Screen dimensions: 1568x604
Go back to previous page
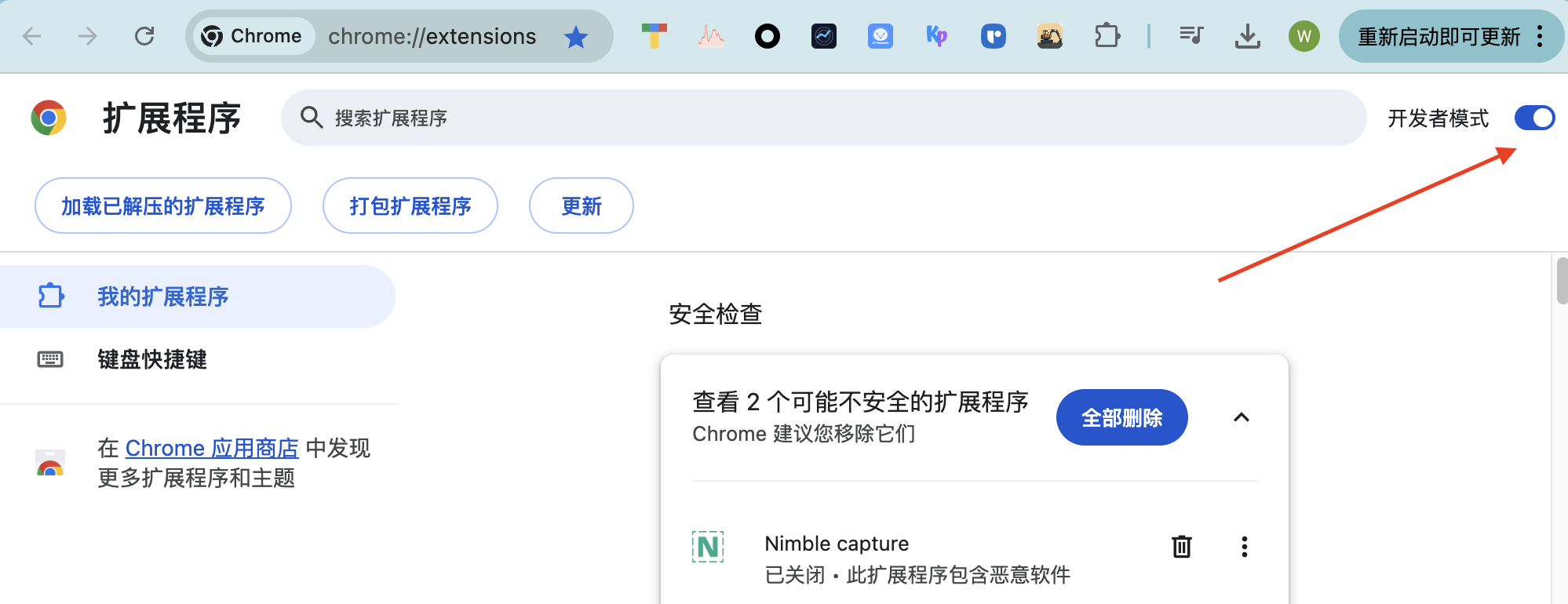[31, 36]
